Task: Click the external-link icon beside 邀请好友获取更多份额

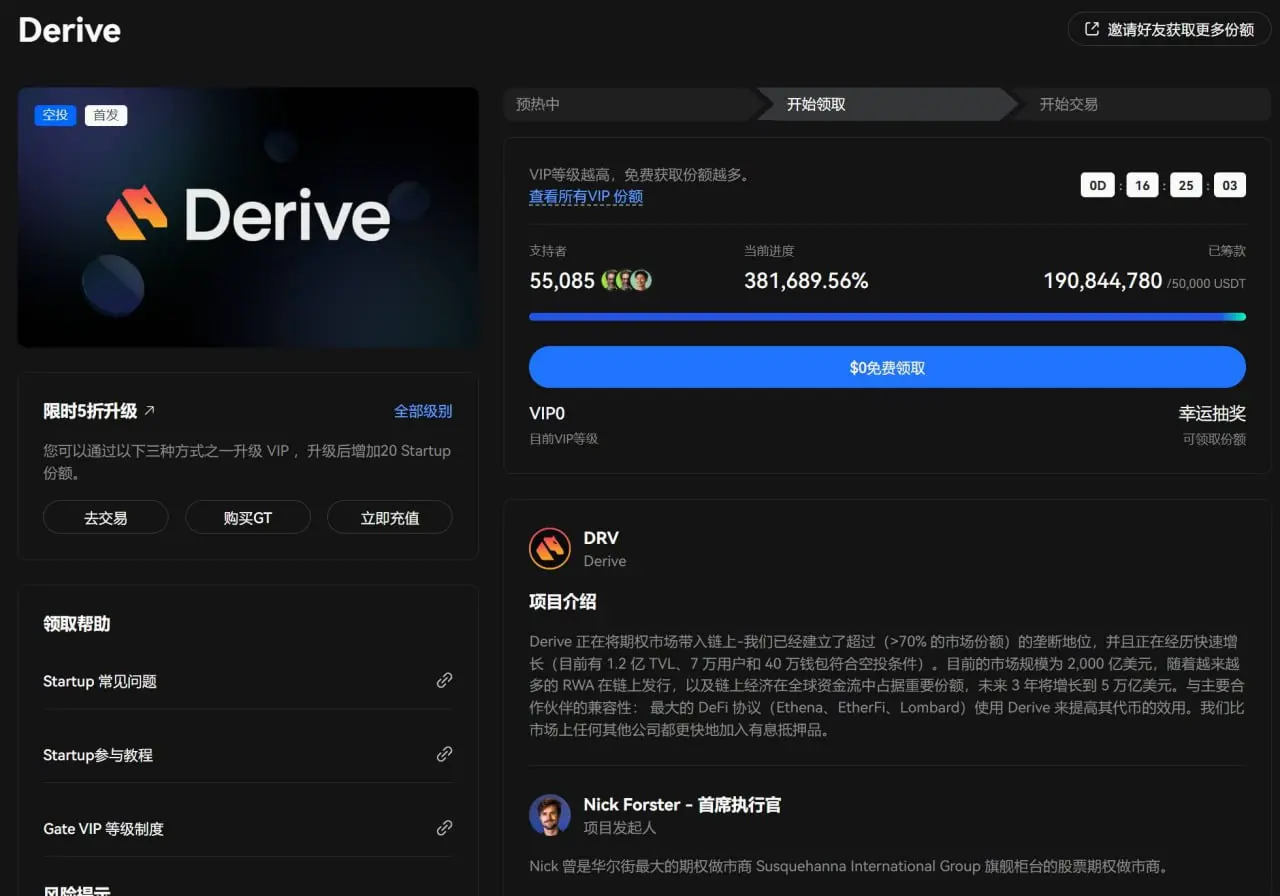Action: tap(1092, 29)
